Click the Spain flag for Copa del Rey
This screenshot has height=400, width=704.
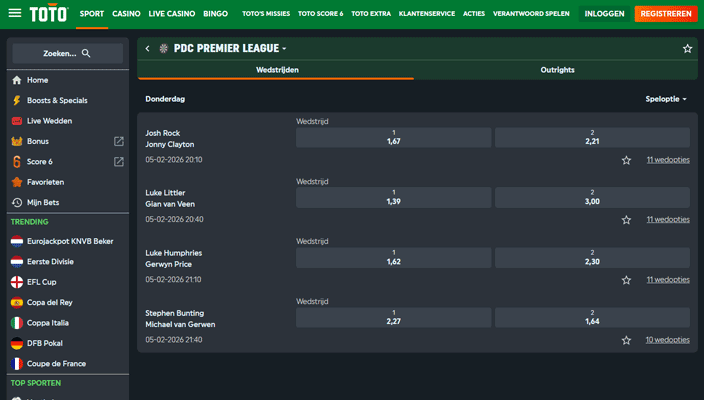point(17,302)
